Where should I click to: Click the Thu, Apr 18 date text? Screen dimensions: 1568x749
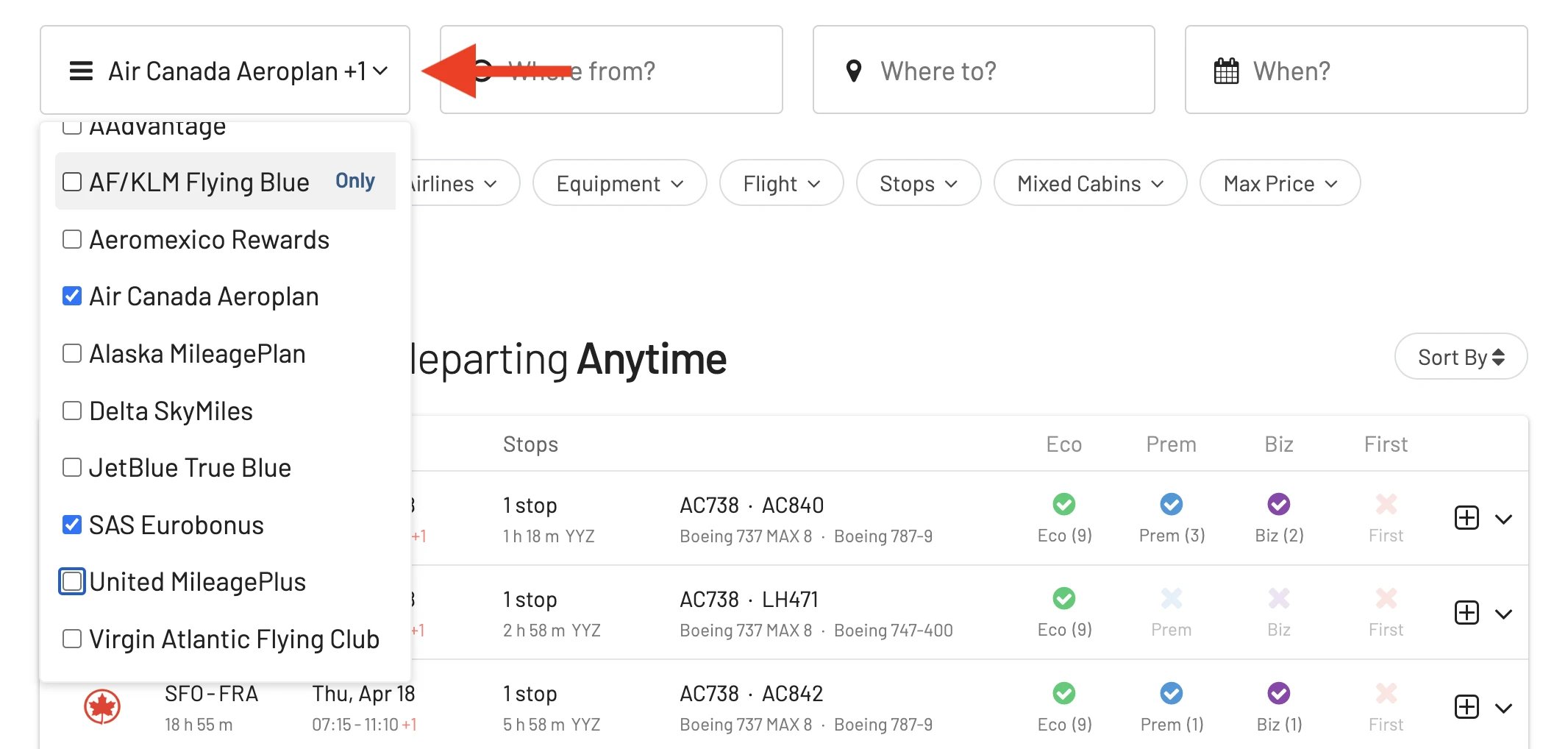click(x=364, y=694)
